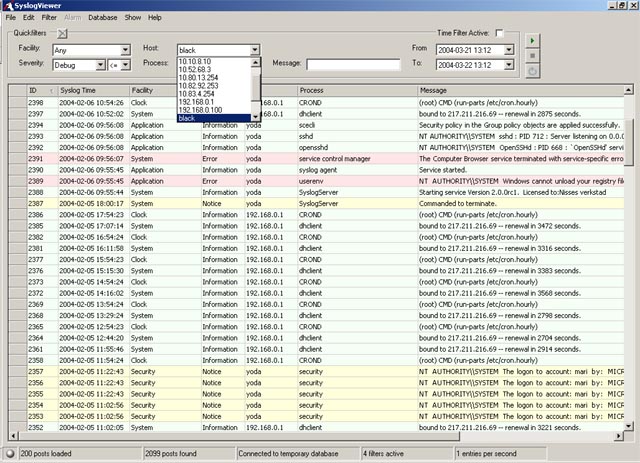Open the Facility dropdown set to Any
Image resolution: width=640 pixels, height=463 pixels.
tap(125, 50)
